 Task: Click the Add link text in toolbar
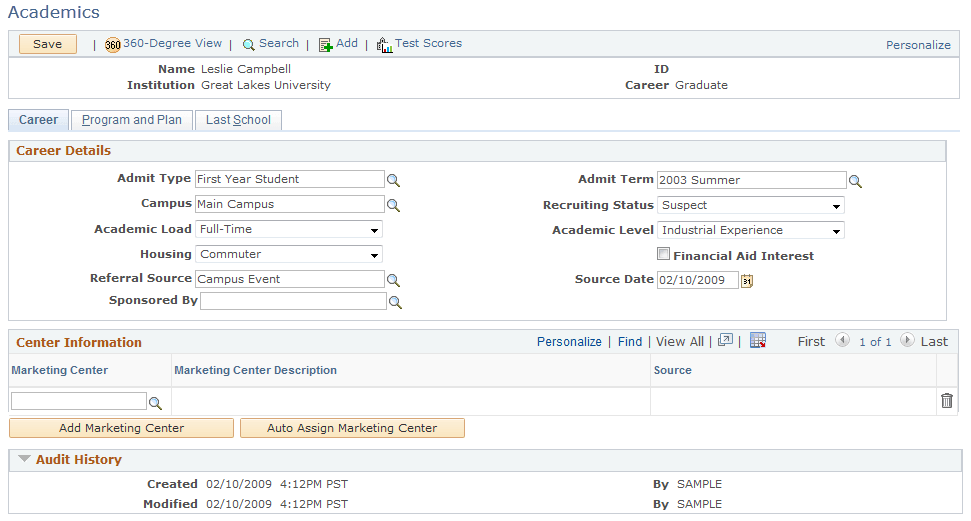point(347,43)
